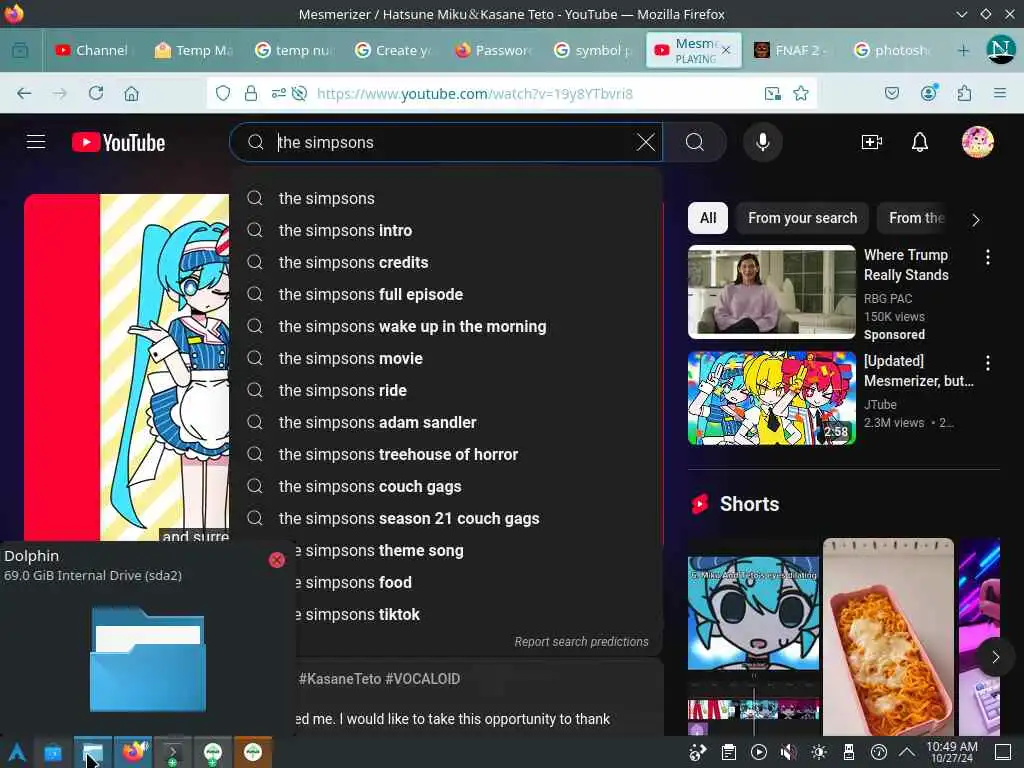
Task: Go back using the Firefox back arrow
Action: (x=24, y=93)
